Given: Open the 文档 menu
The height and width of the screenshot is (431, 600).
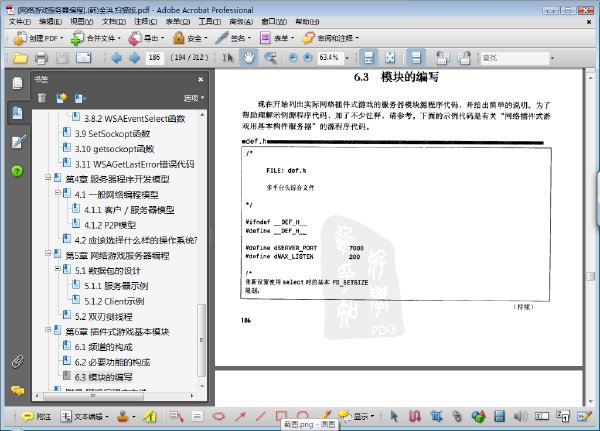Looking at the screenshot, I should coord(114,21).
